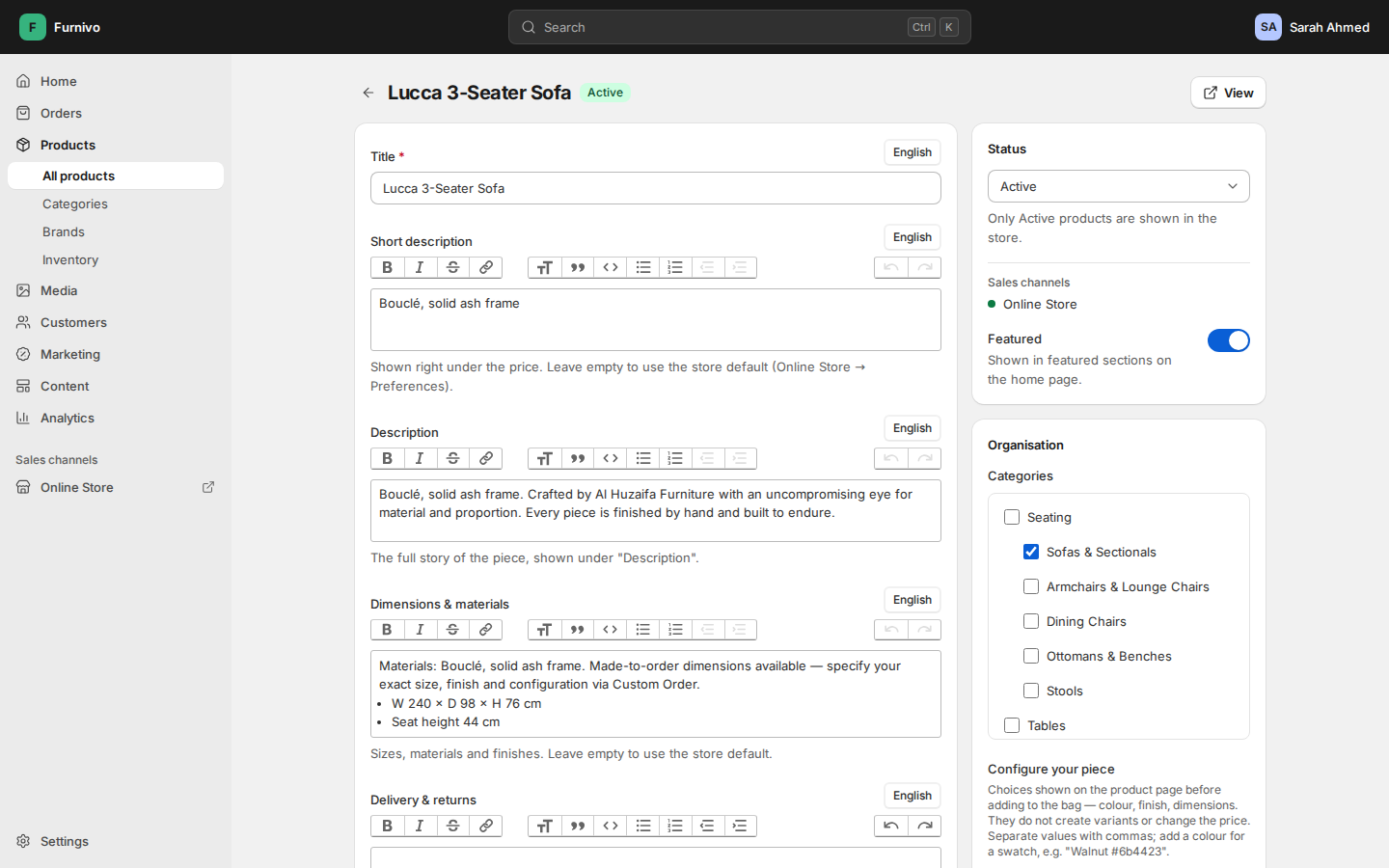Toggle heading in Dimensions & materials toolbar
The height and width of the screenshot is (868, 1389).
point(545,630)
